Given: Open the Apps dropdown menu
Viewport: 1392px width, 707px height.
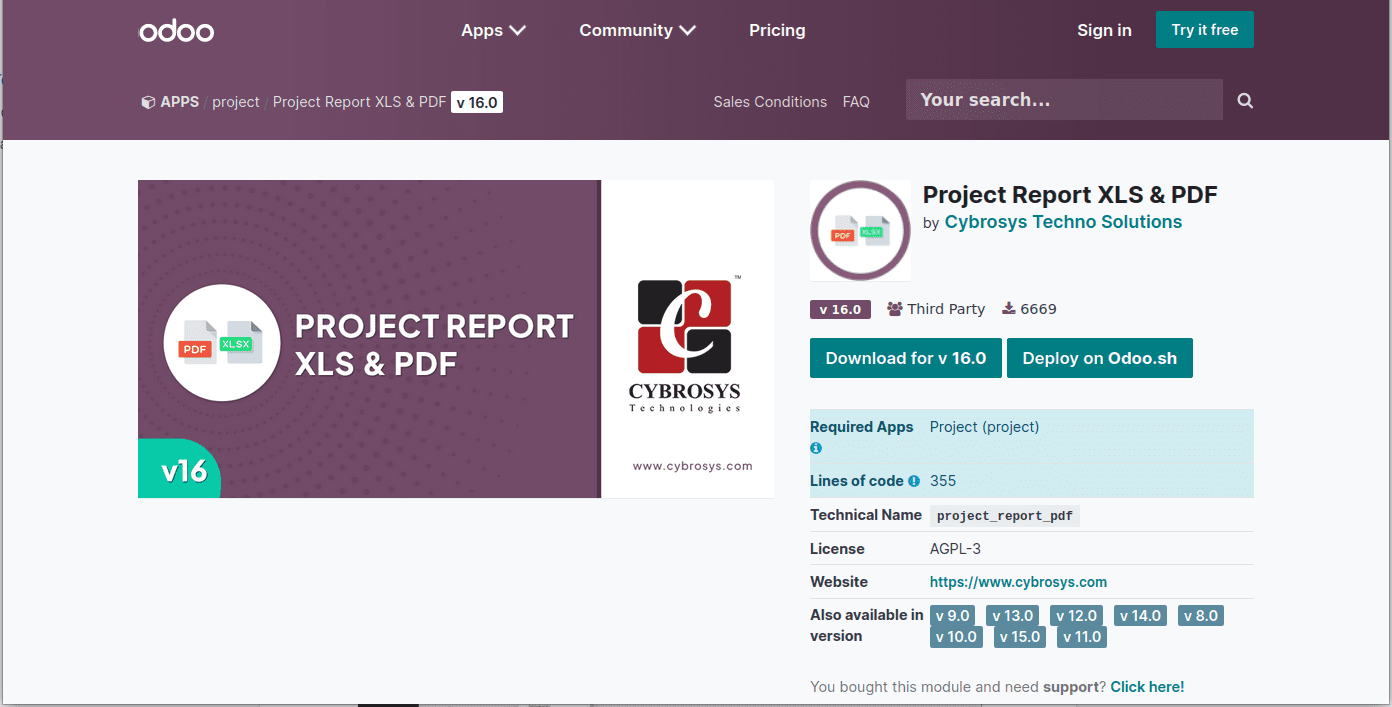Looking at the screenshot, I should click(493, 30).
